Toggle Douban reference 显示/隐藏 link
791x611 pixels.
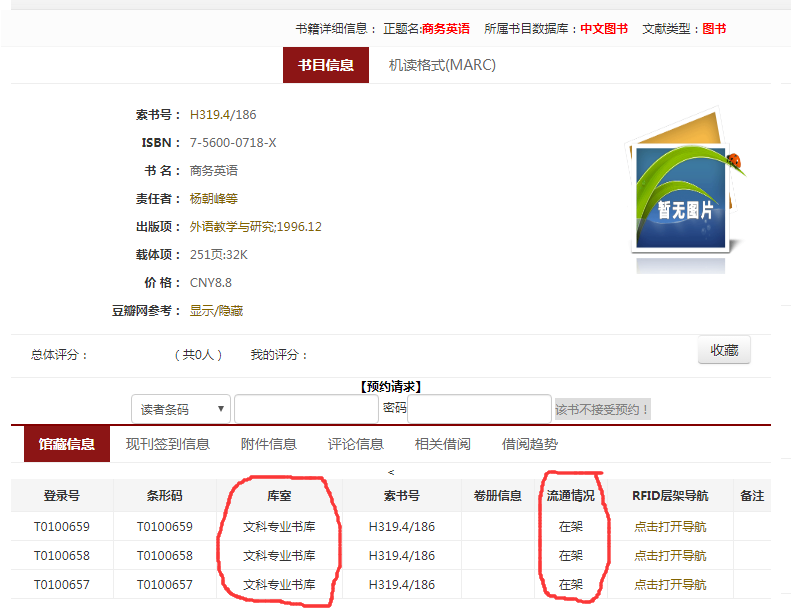216,311
